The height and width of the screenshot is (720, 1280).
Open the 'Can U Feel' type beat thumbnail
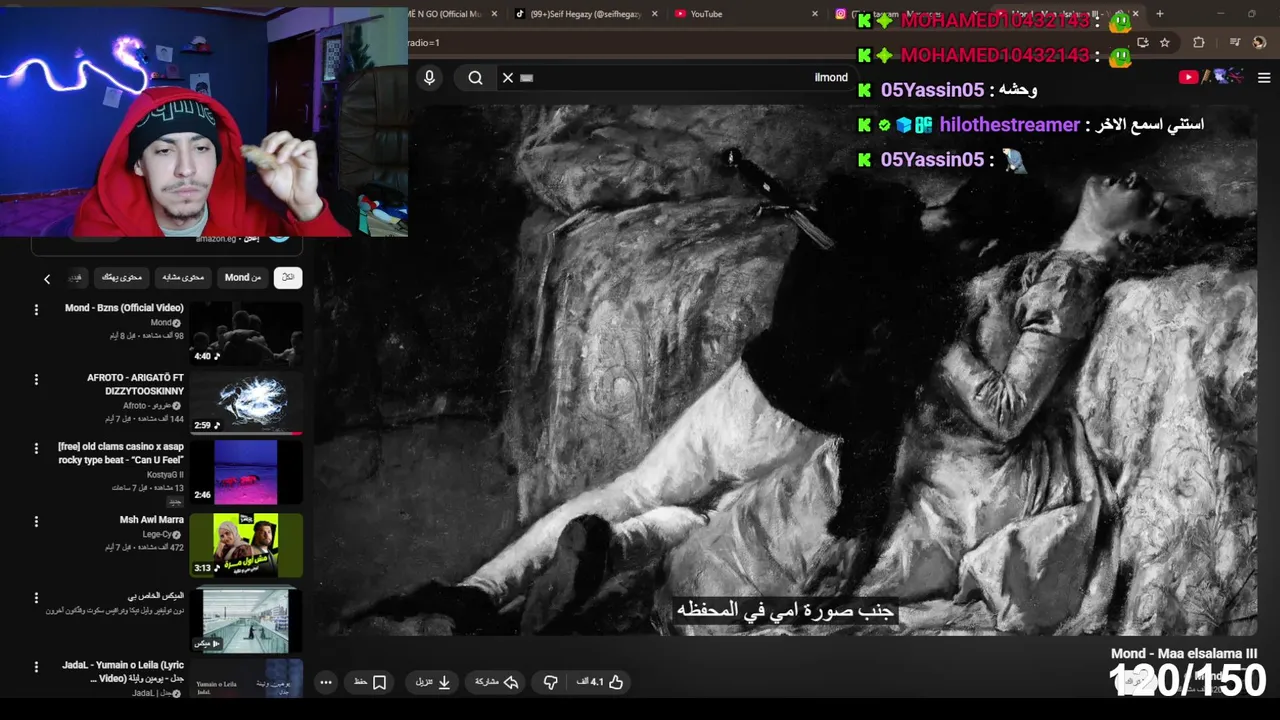tap(246, 472)
